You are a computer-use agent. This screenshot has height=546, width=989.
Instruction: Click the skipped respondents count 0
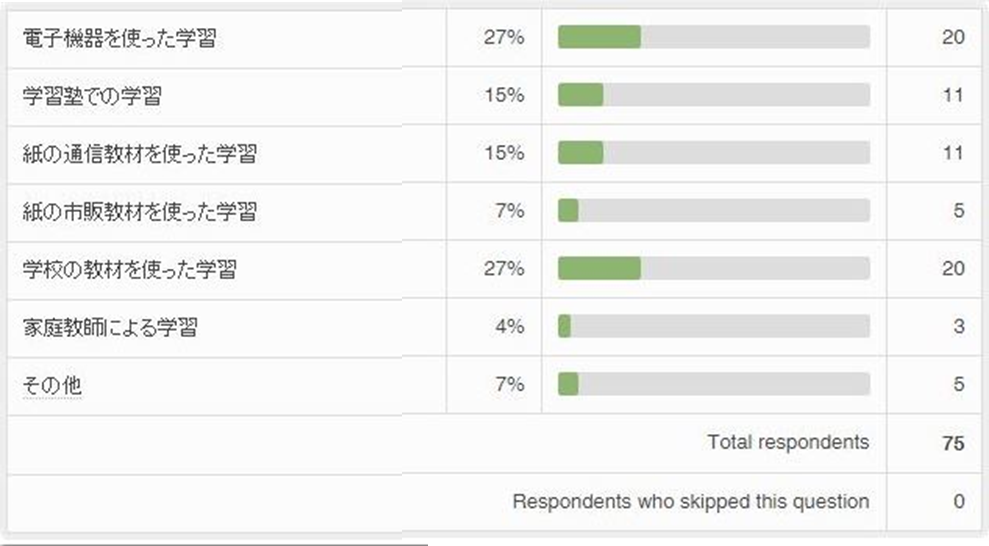click(958, 501)
